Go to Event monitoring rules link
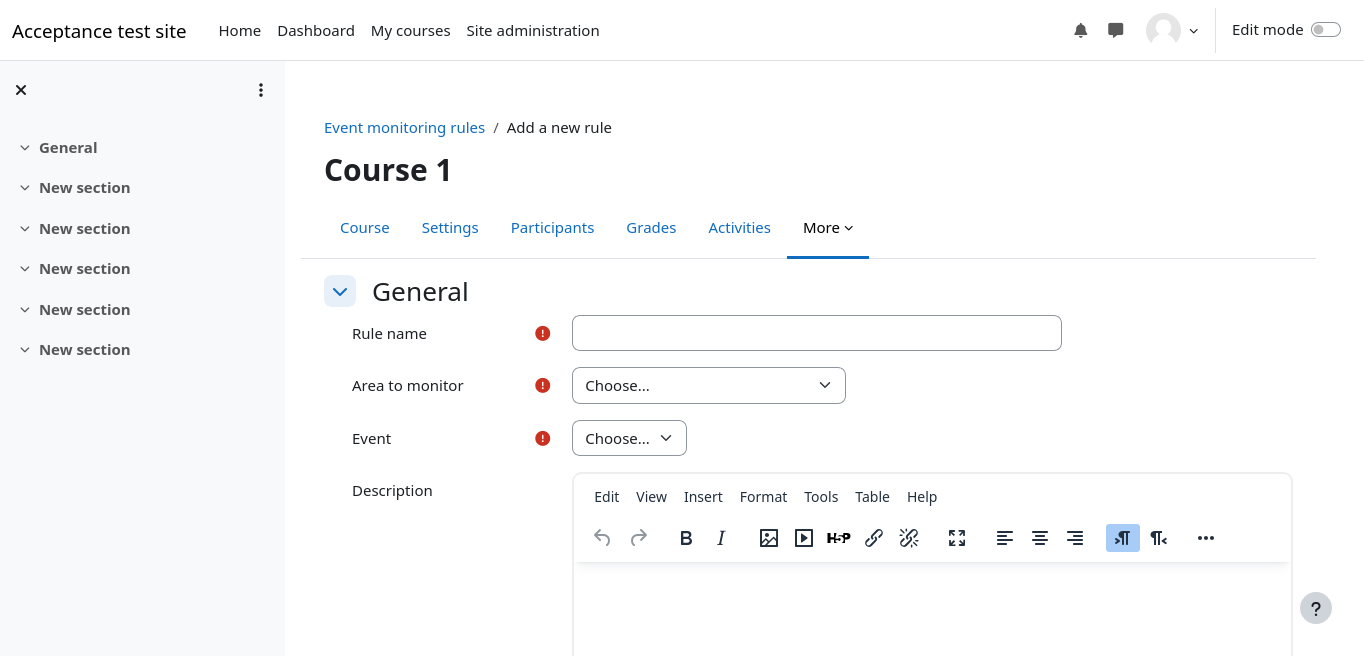Viewport: 1364px width, 656px height. click(404, 128)
